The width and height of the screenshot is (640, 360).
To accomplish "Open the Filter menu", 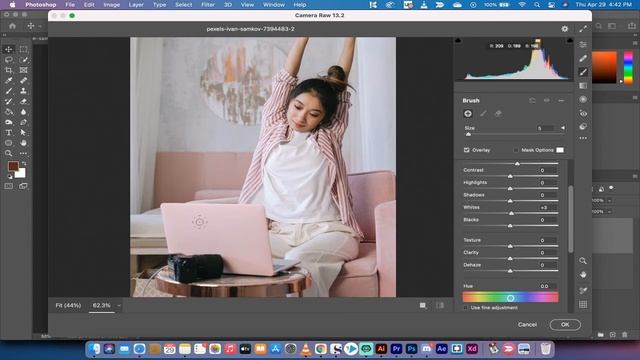I will (208, 4).
